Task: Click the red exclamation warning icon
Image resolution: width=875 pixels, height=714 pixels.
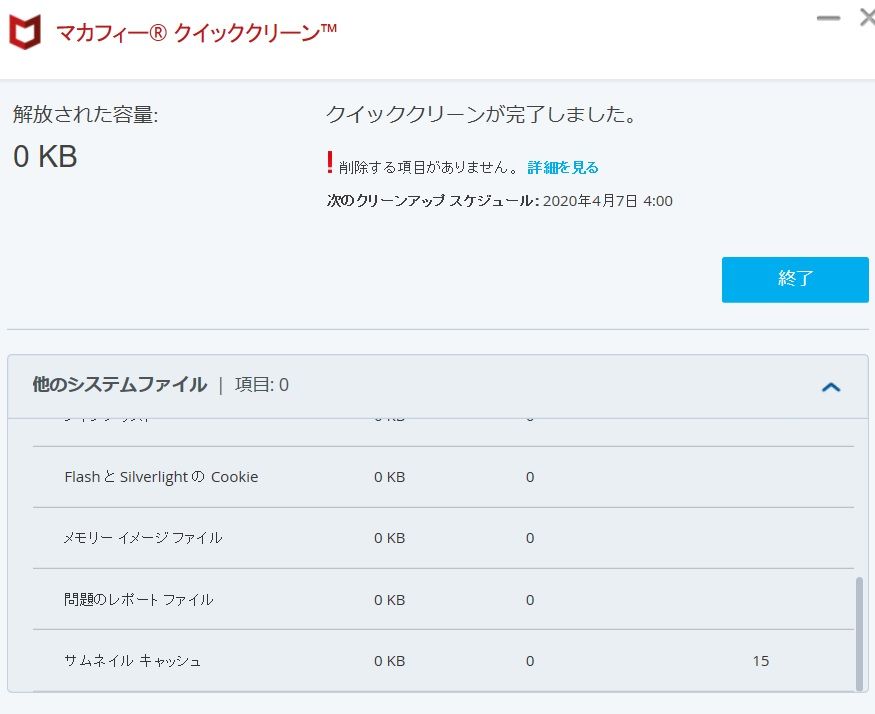Action: pos(329,163)
